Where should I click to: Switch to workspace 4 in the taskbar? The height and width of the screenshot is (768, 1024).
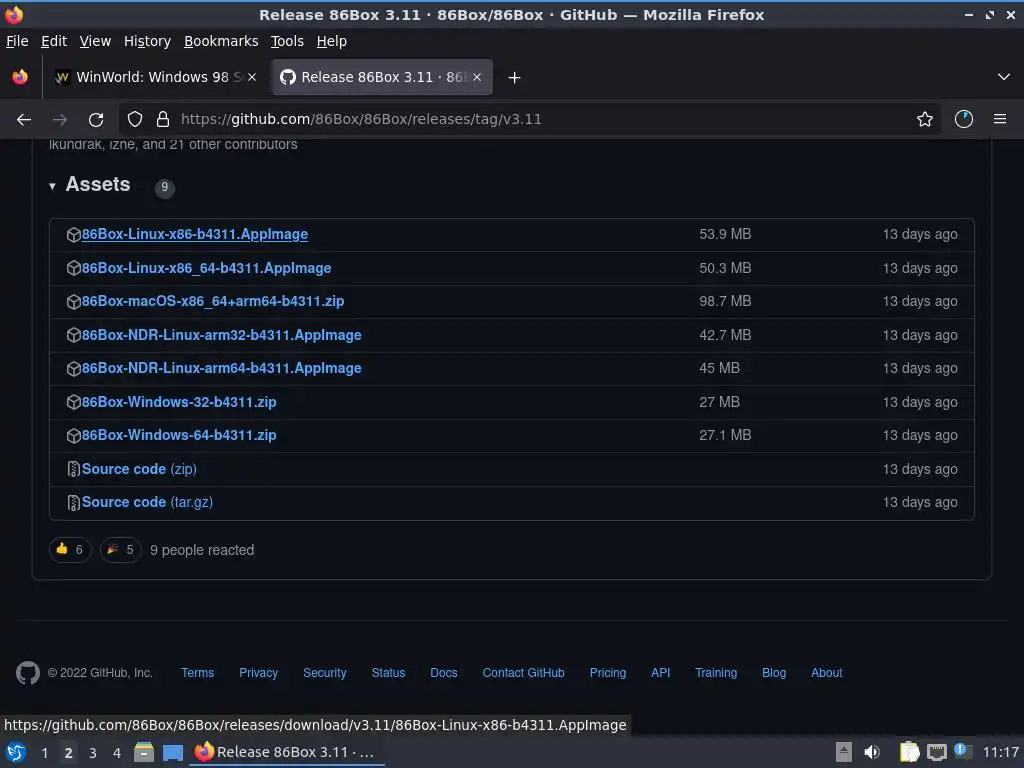click(117, 753)
